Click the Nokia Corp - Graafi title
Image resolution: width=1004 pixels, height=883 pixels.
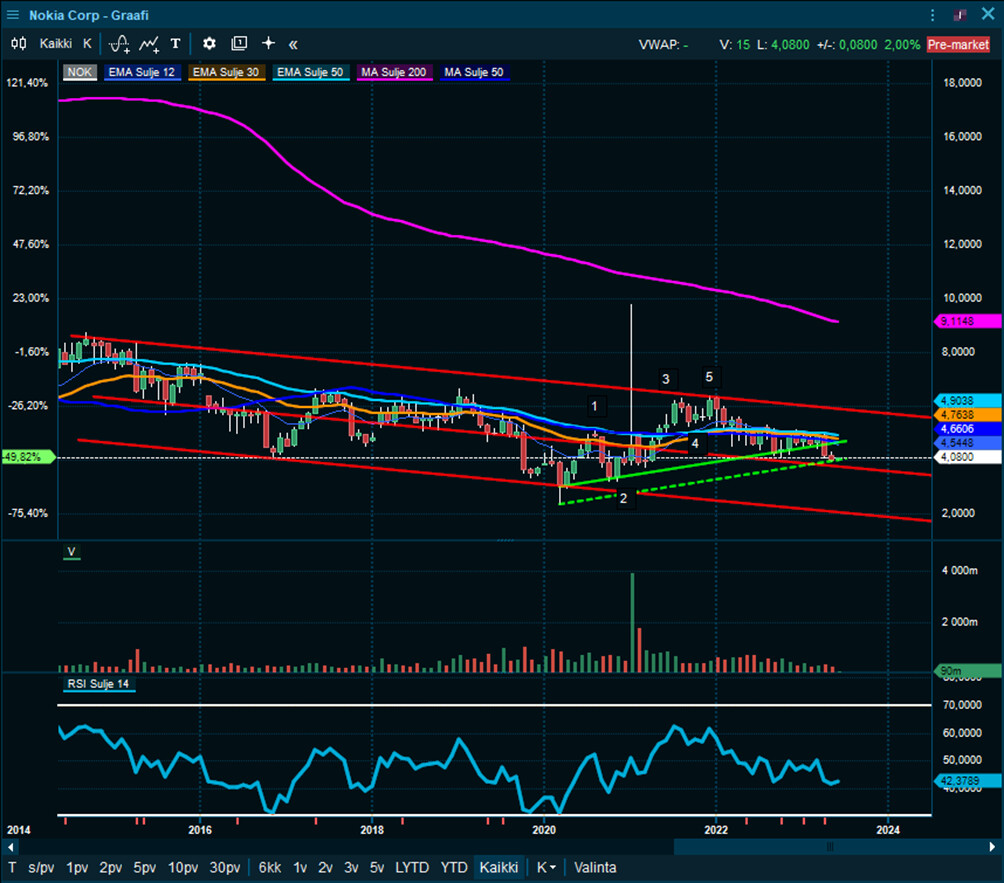click(x=89, y=15)
